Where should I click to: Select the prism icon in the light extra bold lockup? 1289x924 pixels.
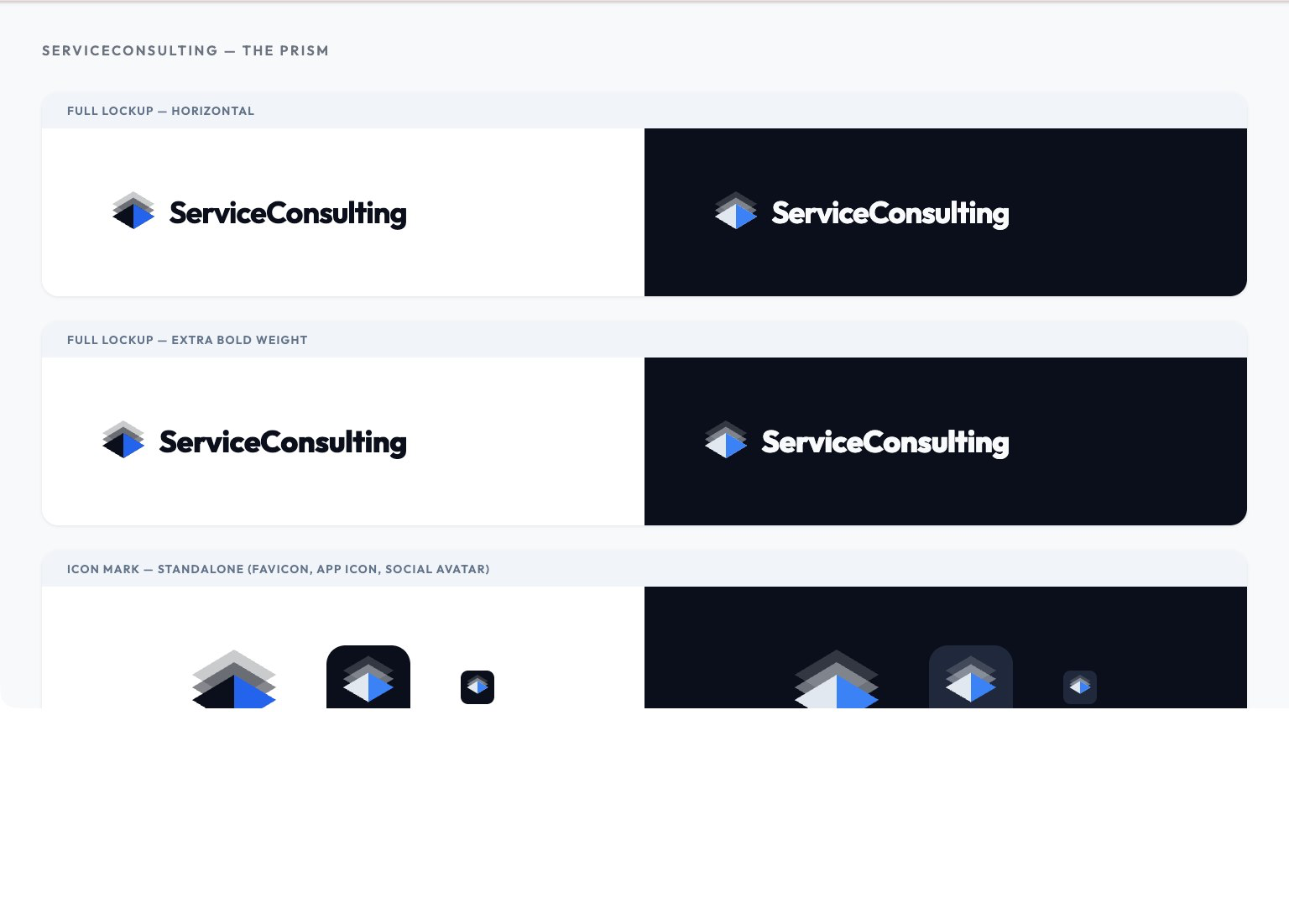123,440
